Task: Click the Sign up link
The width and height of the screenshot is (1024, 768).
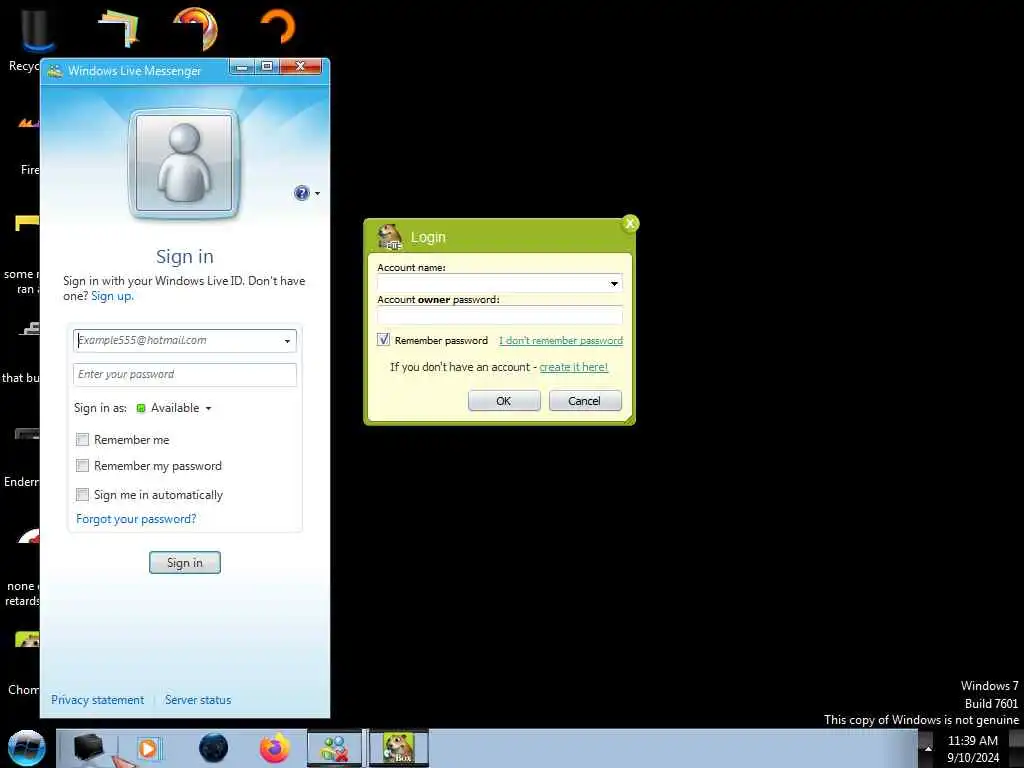Action: point(112,296)
